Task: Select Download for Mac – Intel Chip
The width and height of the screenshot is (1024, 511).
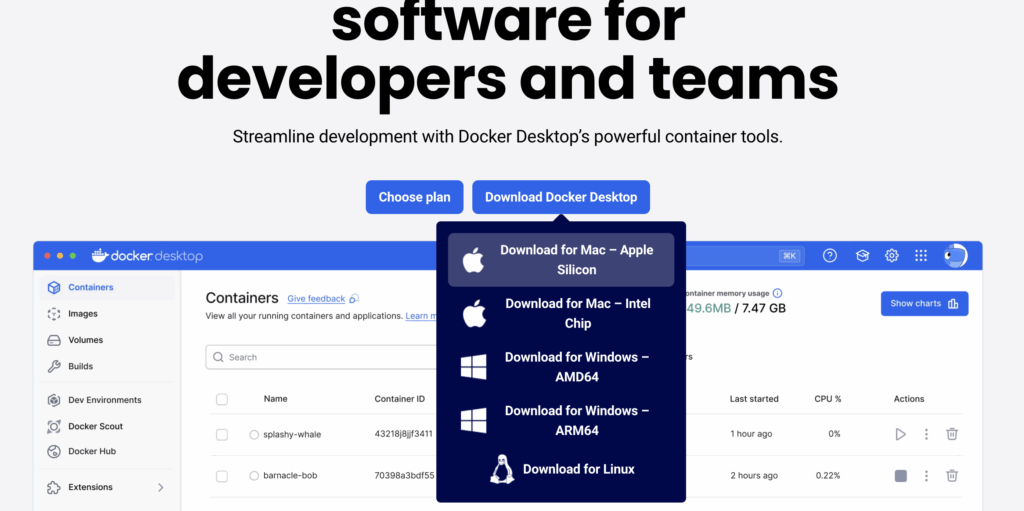Action: (x=561, y=314)
